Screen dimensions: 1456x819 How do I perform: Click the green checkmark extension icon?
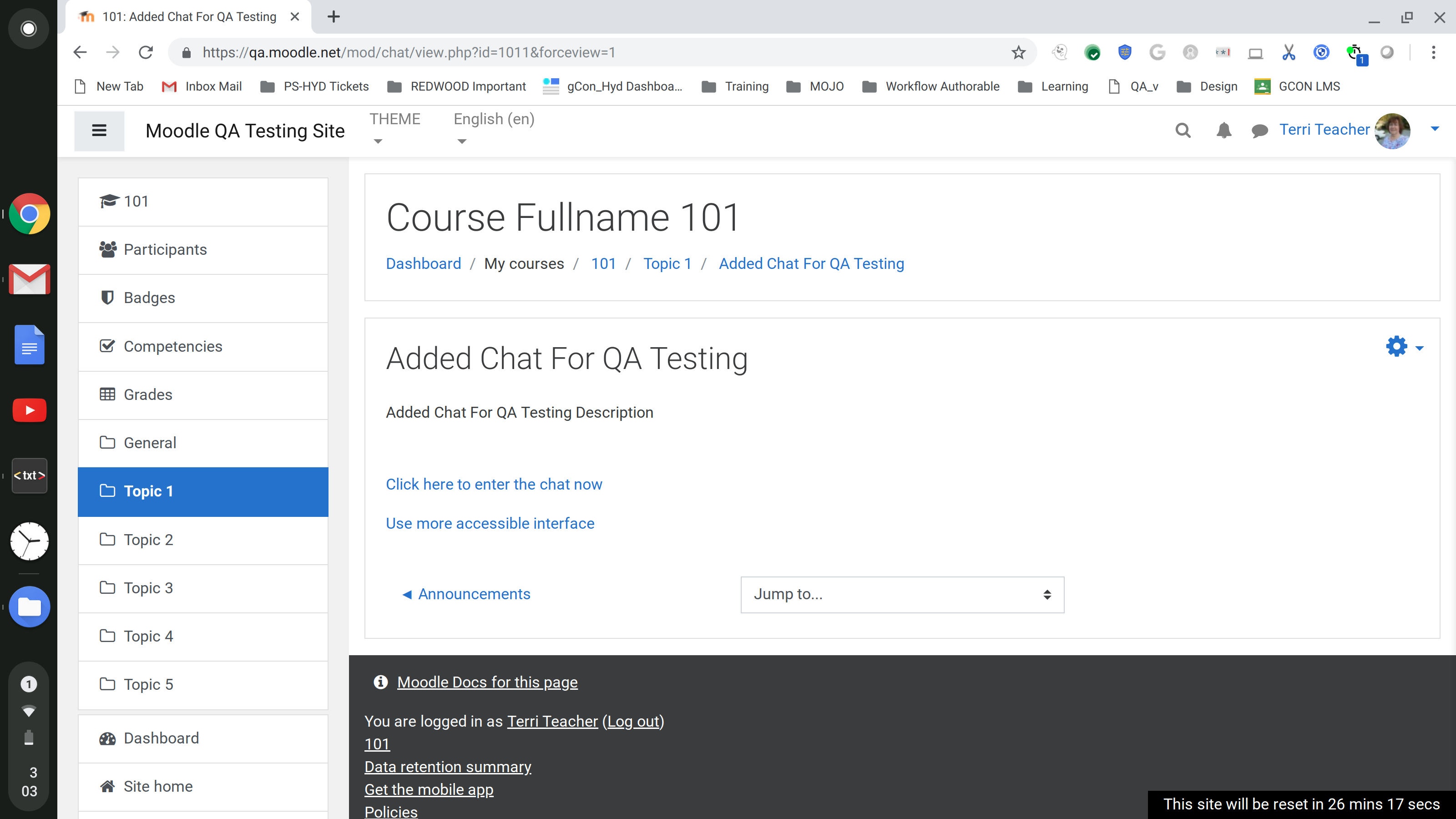1092,53
